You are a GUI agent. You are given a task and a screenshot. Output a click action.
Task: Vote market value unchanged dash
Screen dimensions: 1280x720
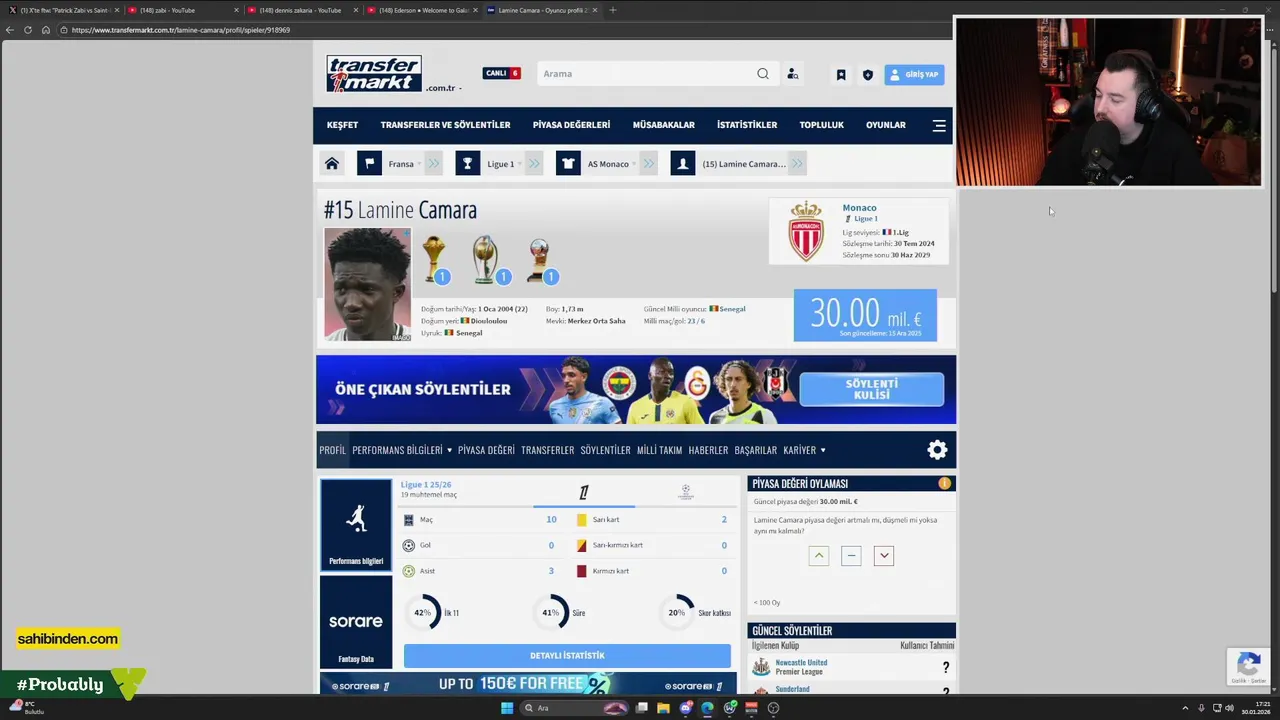pyautogui.click(x=851, y=556)
